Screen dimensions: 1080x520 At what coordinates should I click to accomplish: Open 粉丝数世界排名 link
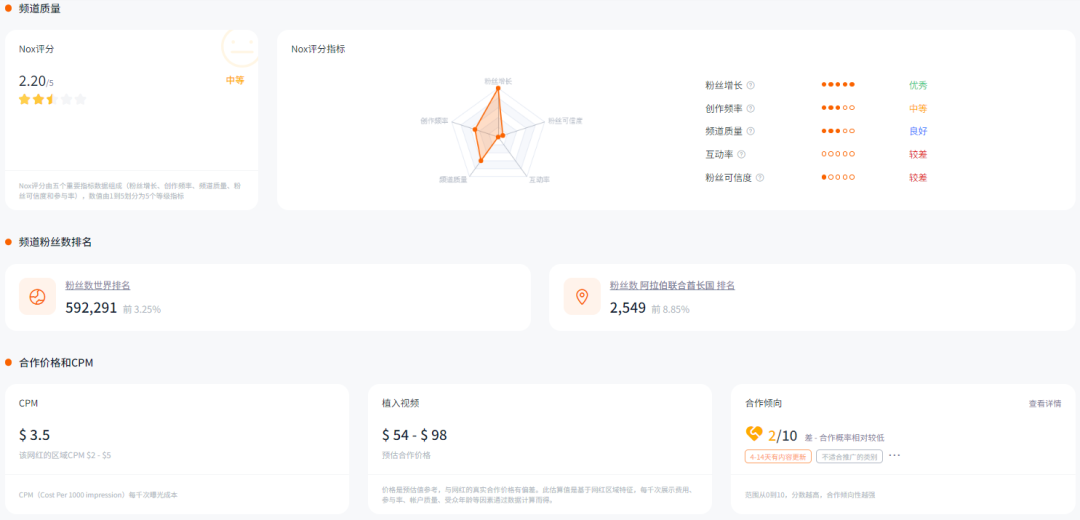coord(98,285)
